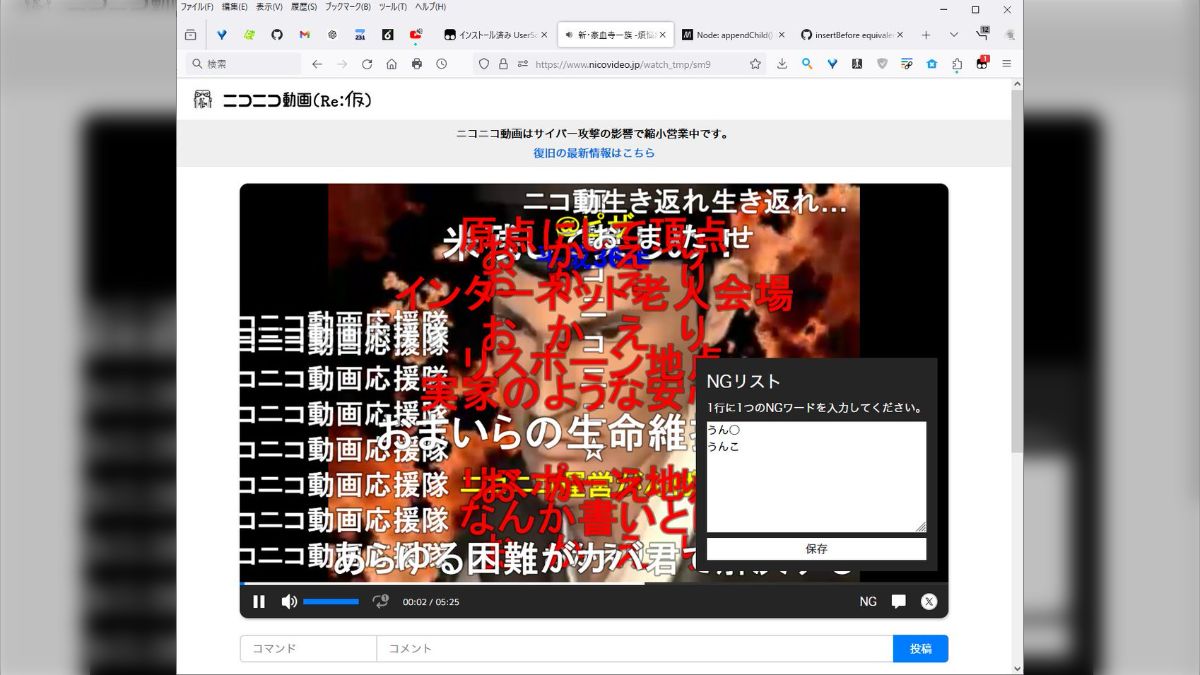Open the GitHub extension icon
The image size is (1200, 675).
[278, 34]
